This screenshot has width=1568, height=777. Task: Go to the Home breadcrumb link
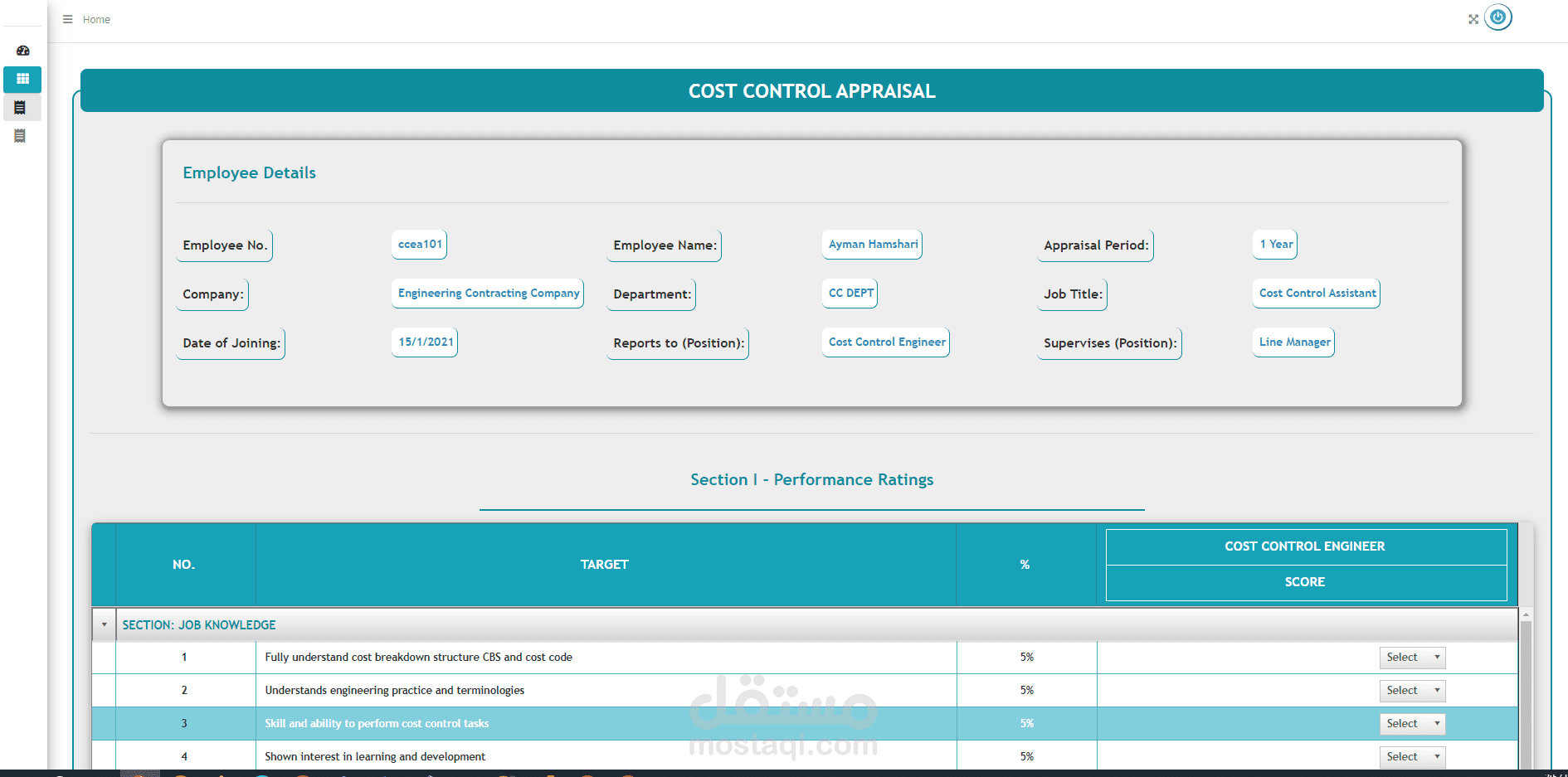click(x=96, y=19)
